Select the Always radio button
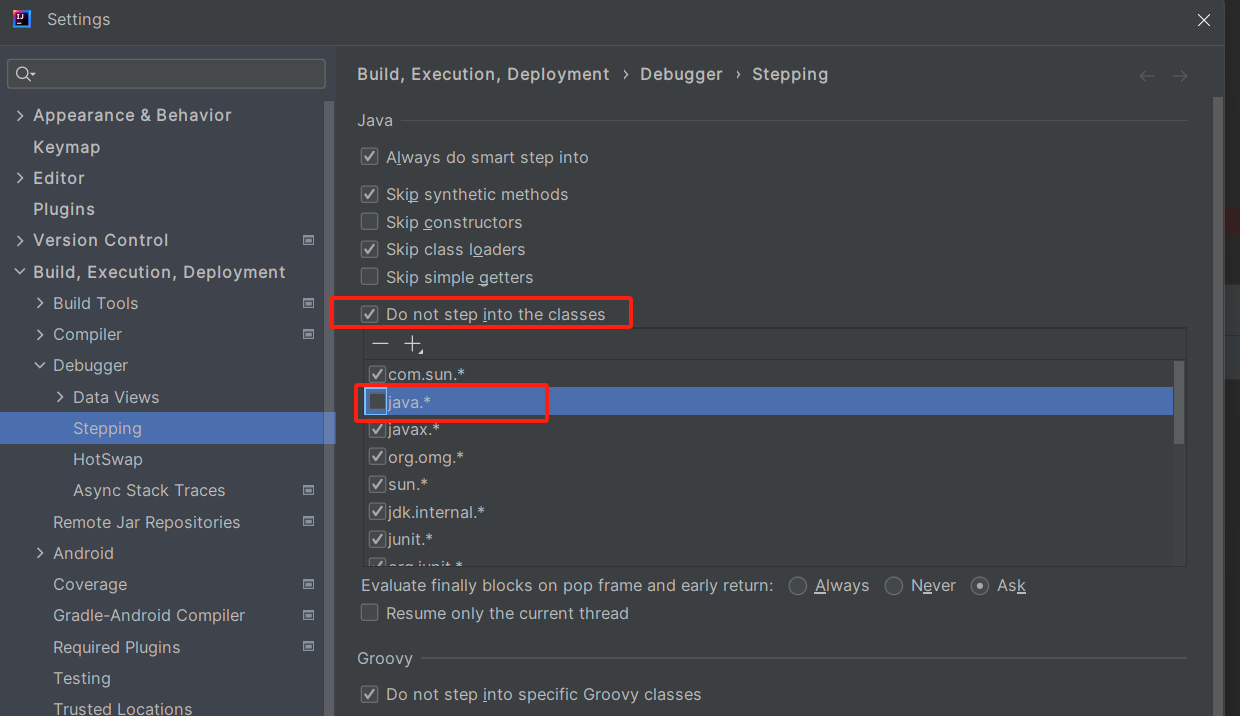This screenshot has height=716, width=1240. click(x=797, y=586)
